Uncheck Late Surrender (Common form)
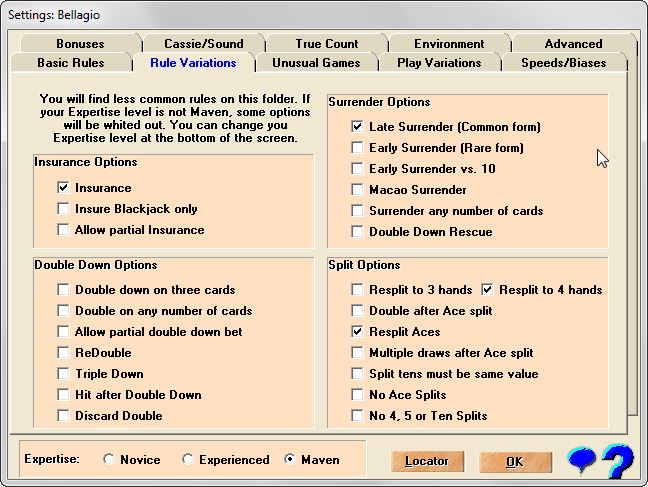The height and width of the screenshot is (487, 648). (x=357, y=127)
